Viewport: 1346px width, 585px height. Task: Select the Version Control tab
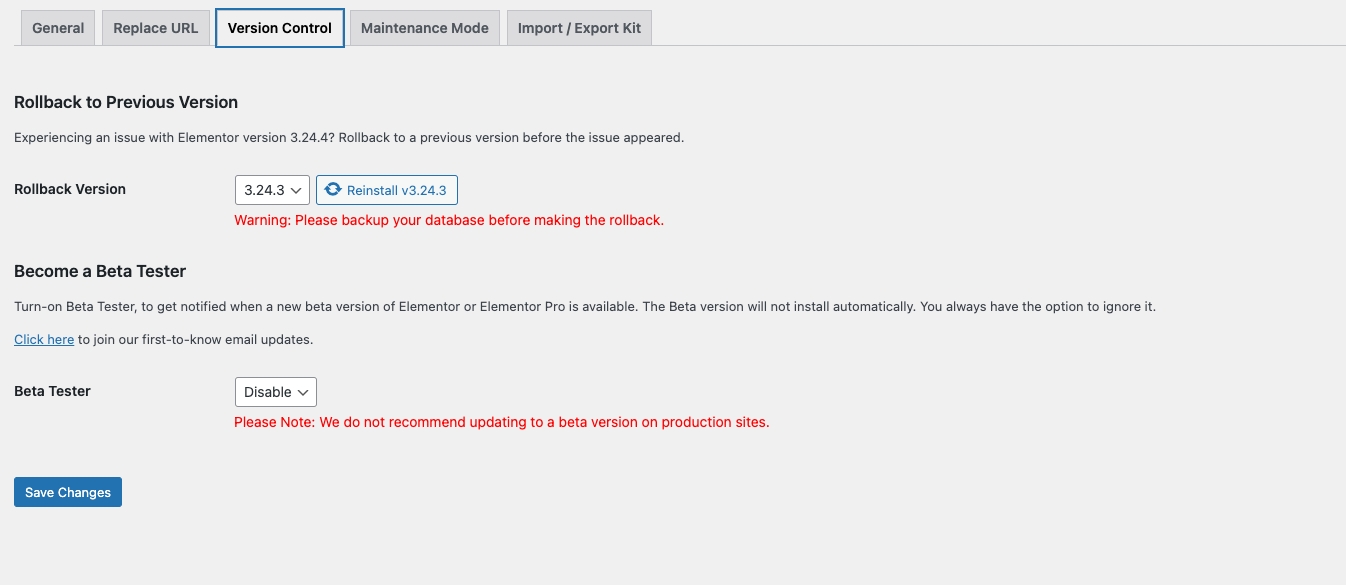(280, 28)
